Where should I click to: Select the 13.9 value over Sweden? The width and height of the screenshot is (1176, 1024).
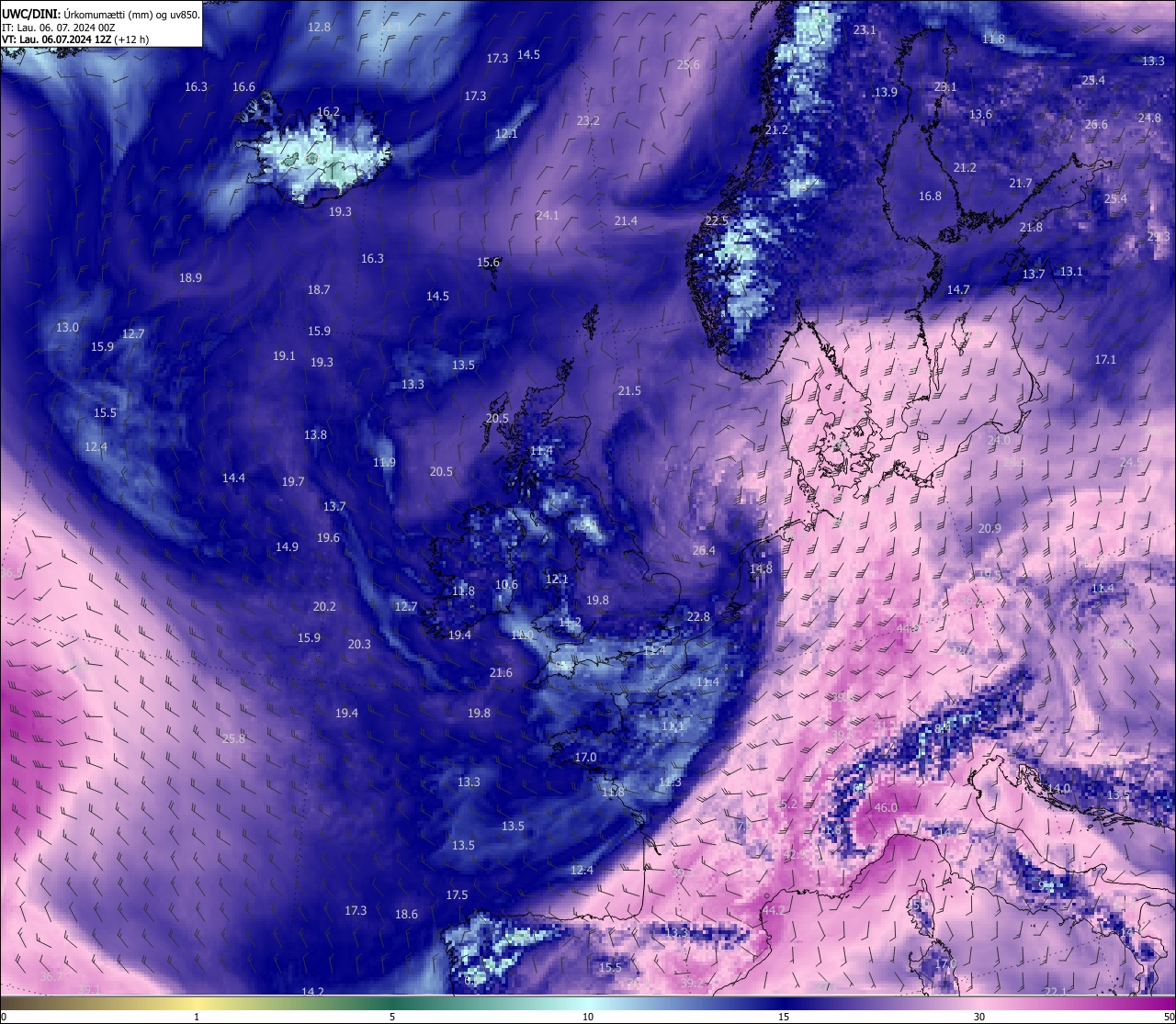(886, 92)
